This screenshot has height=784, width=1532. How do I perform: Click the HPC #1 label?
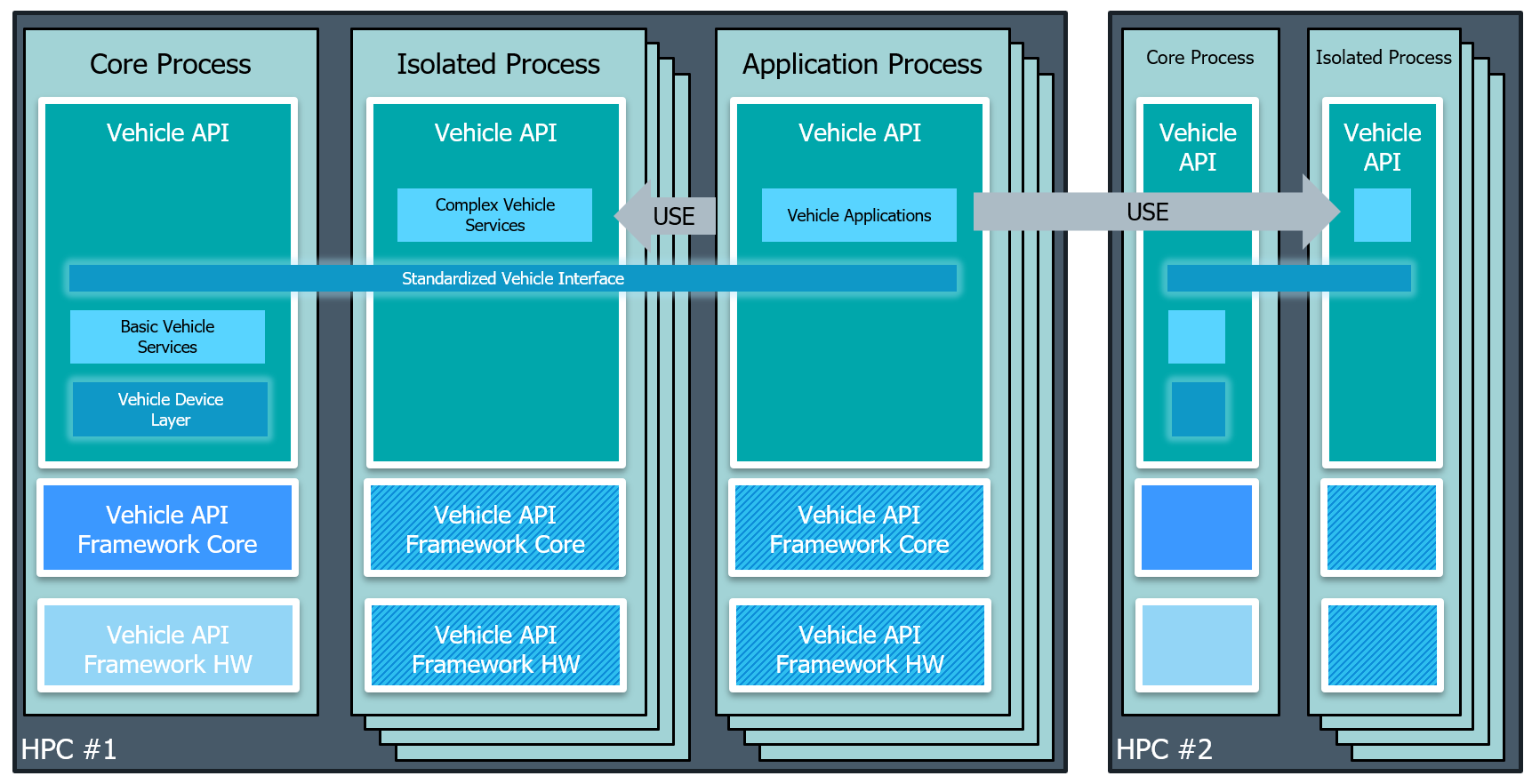[x=68, y=749]
